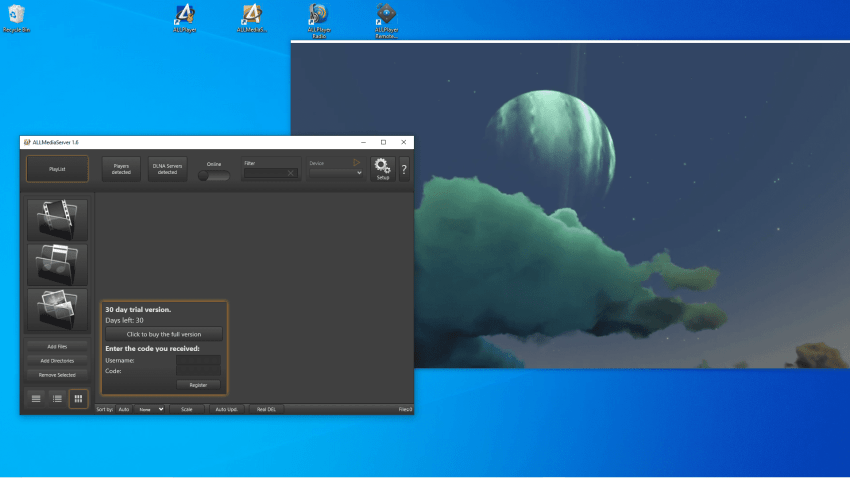Switch to wide rows list view
The height and width of the screenshot is (478, 850).
point(36,399)
